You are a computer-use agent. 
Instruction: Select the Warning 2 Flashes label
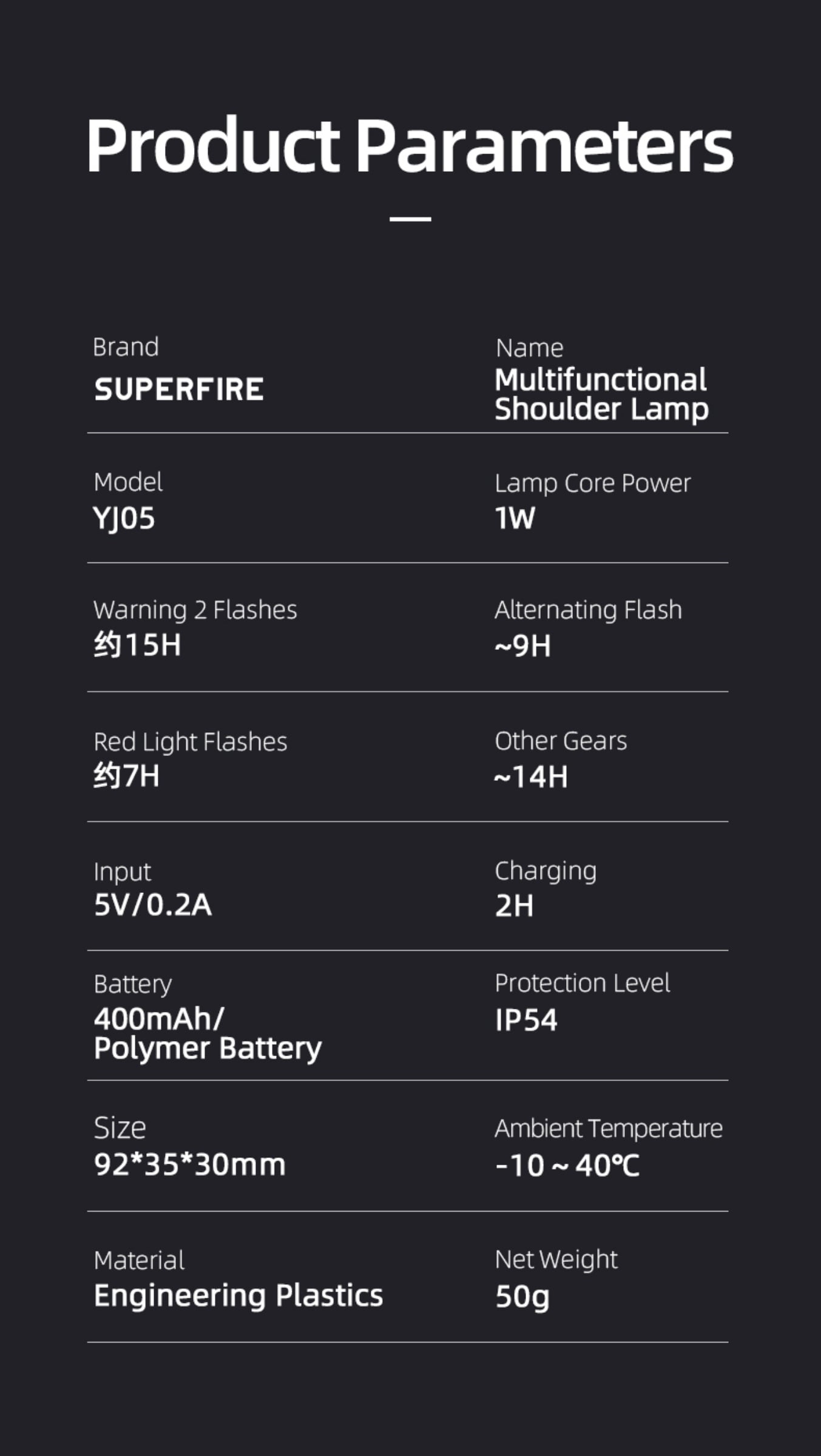pos(195,610)
